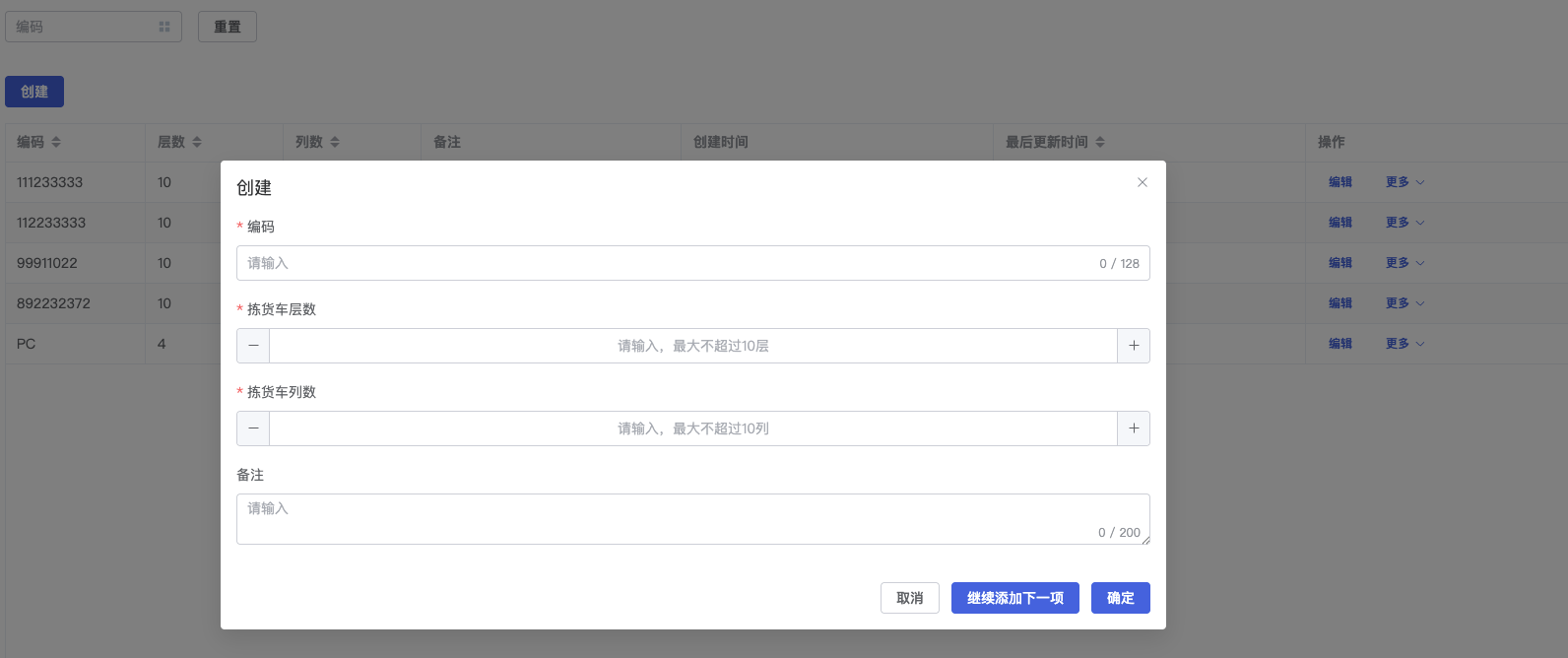Click the 重置 button
Image resolution: width=1568 pixels, height=658 pixels.
point(228,27)
